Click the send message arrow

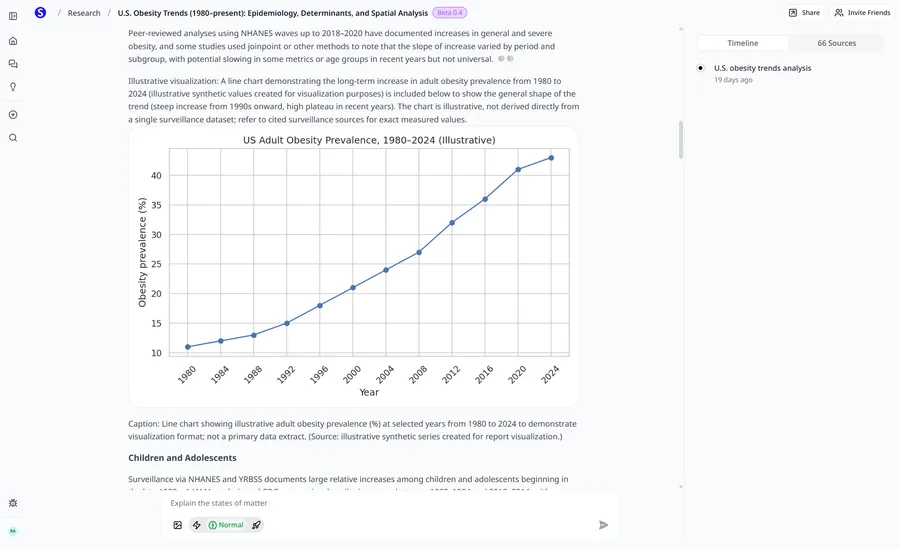click(603, 525)
